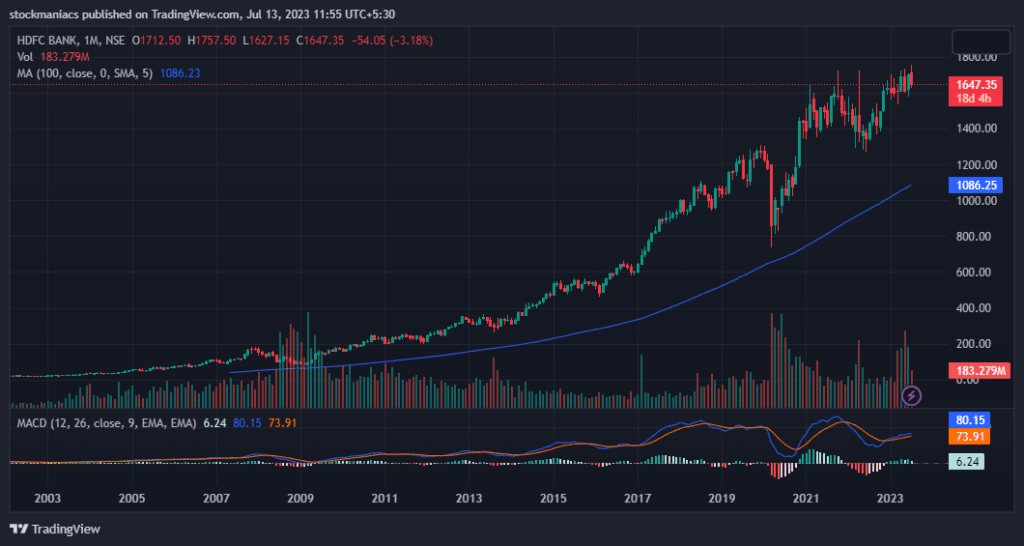
Task: Click the 2021 time axis label
Action: click(x=806, y=498)
